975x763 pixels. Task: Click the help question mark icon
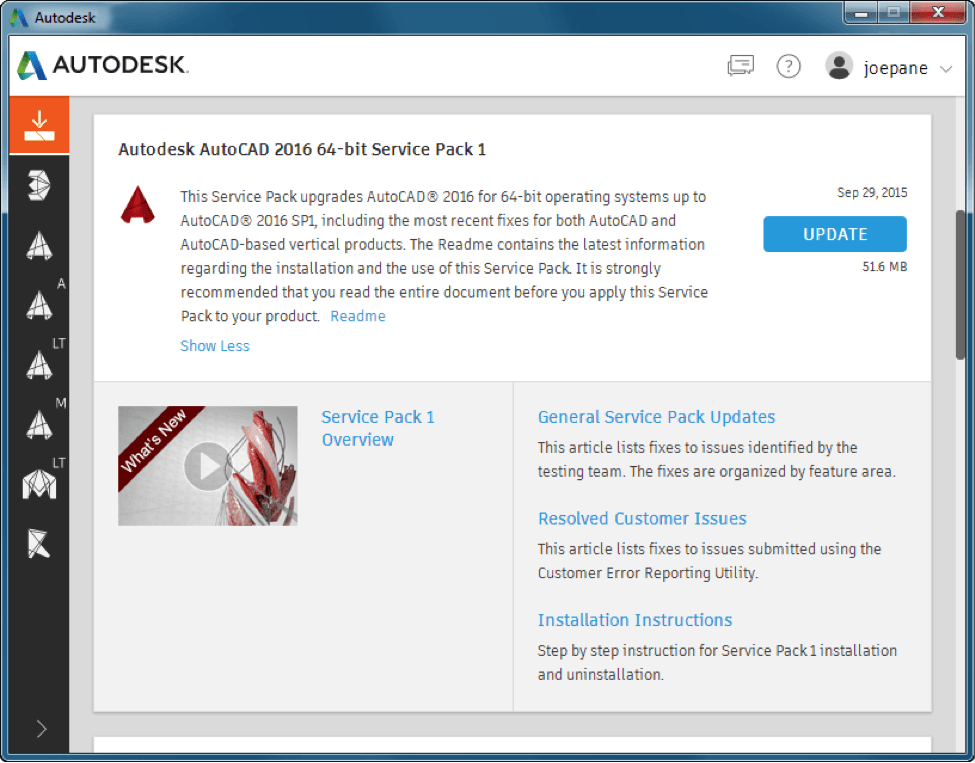pos(789,67)
